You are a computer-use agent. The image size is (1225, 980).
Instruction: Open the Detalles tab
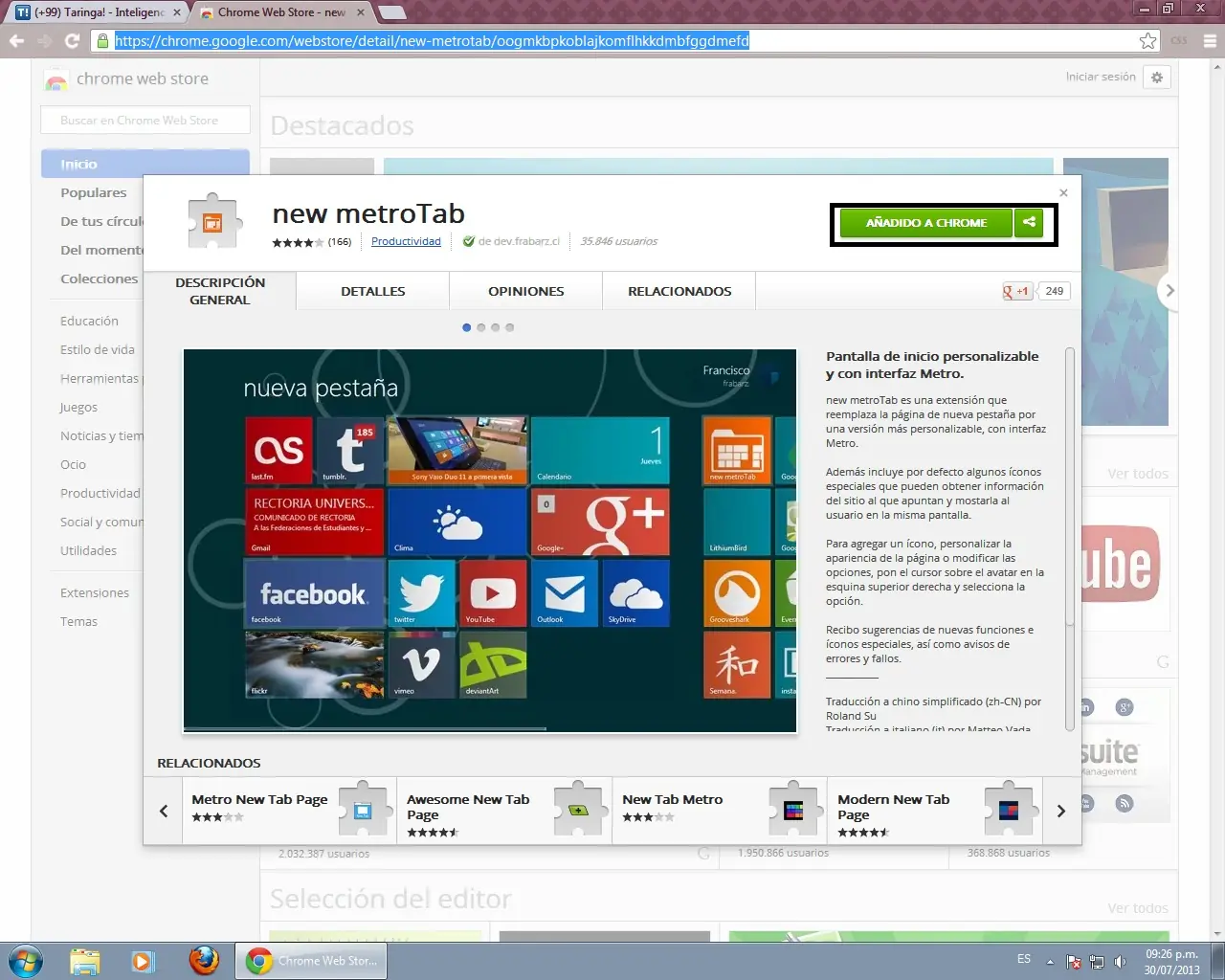point(372,291)
